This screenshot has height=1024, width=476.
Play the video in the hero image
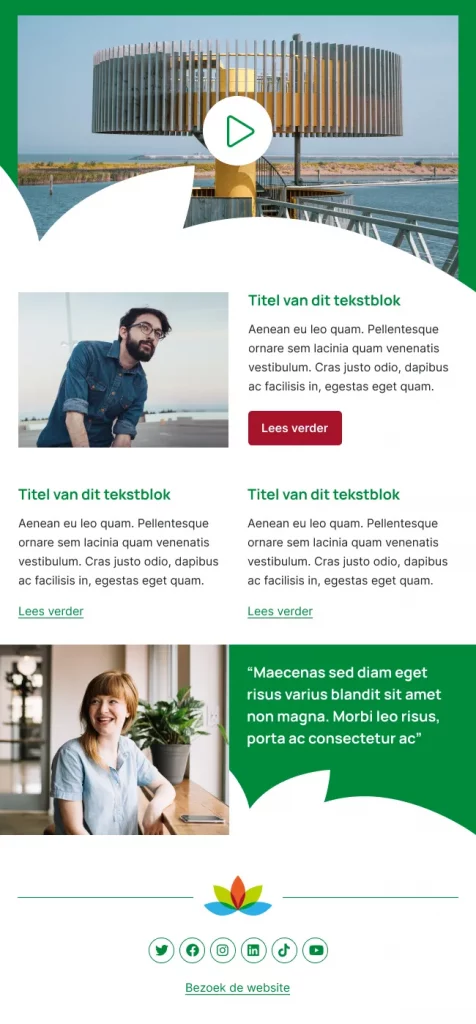pyautogui.click(x=238, y=131)
